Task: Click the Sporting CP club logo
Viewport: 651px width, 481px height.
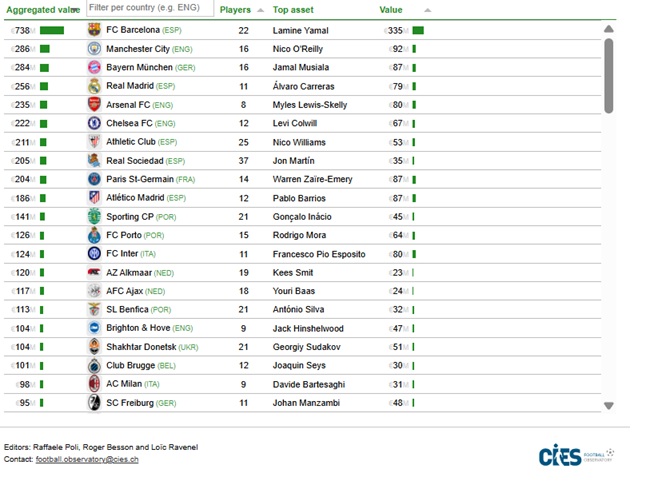Action: [x=94, y=216]
